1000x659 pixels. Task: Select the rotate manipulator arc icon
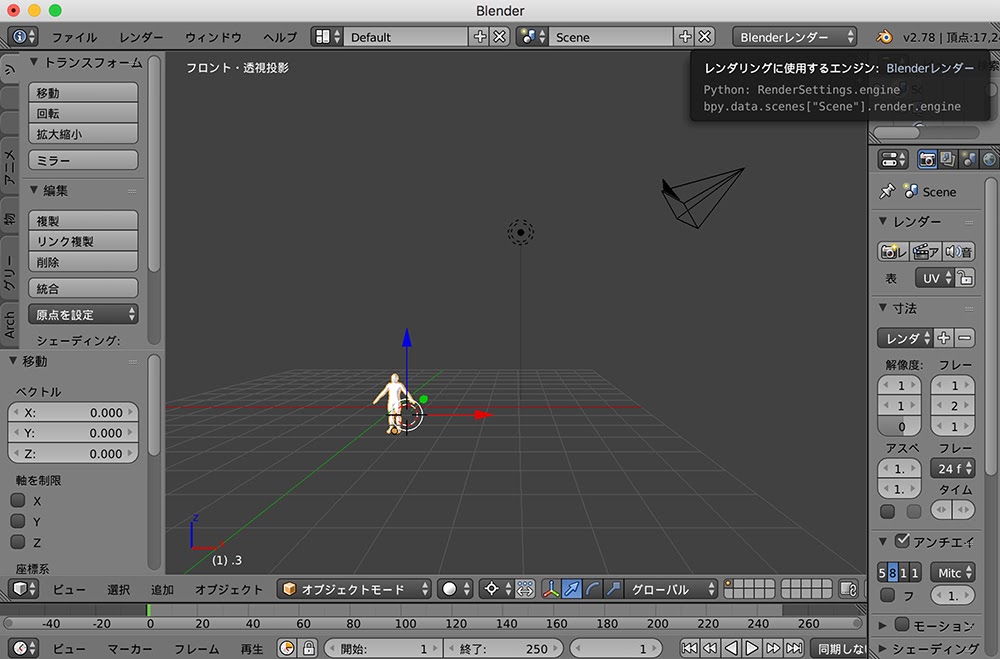coord(594,589)
